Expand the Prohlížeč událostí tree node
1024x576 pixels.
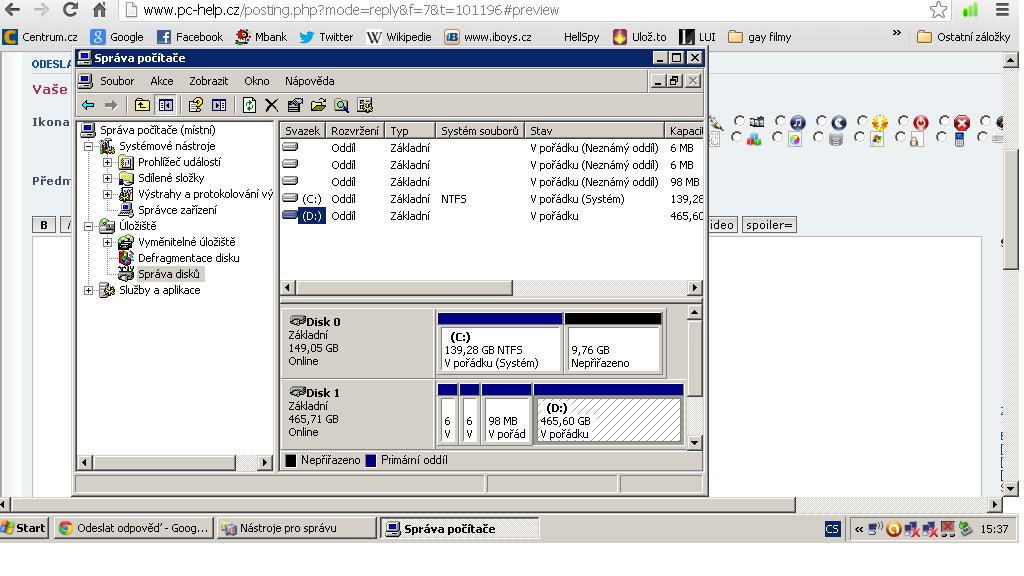point(107,162)
